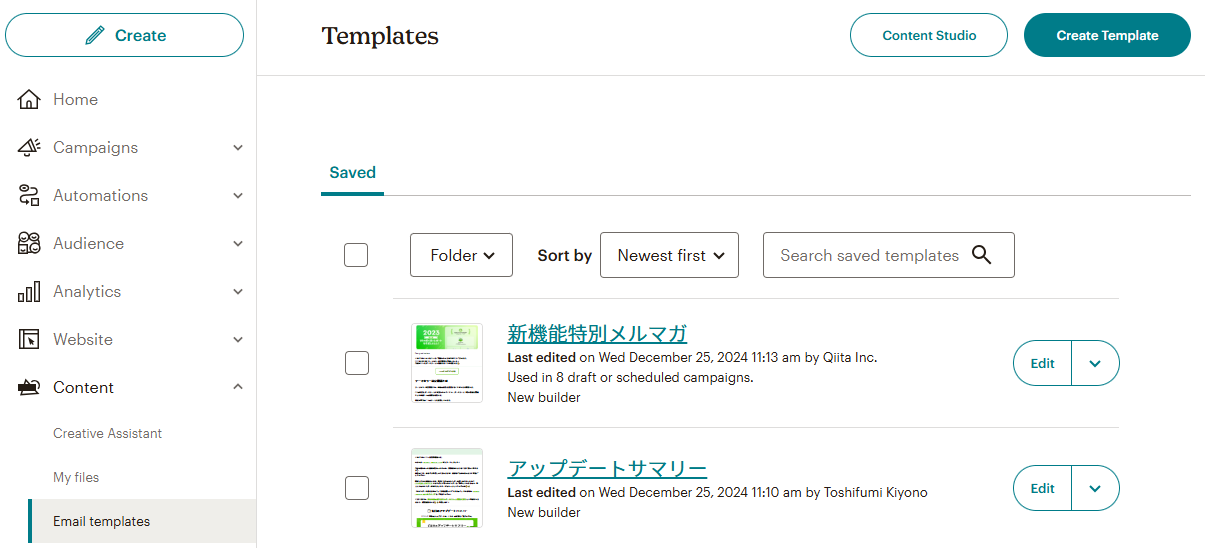Open the Newest first sort dropdown
The image size is (1205, 548).
point(669,255)
